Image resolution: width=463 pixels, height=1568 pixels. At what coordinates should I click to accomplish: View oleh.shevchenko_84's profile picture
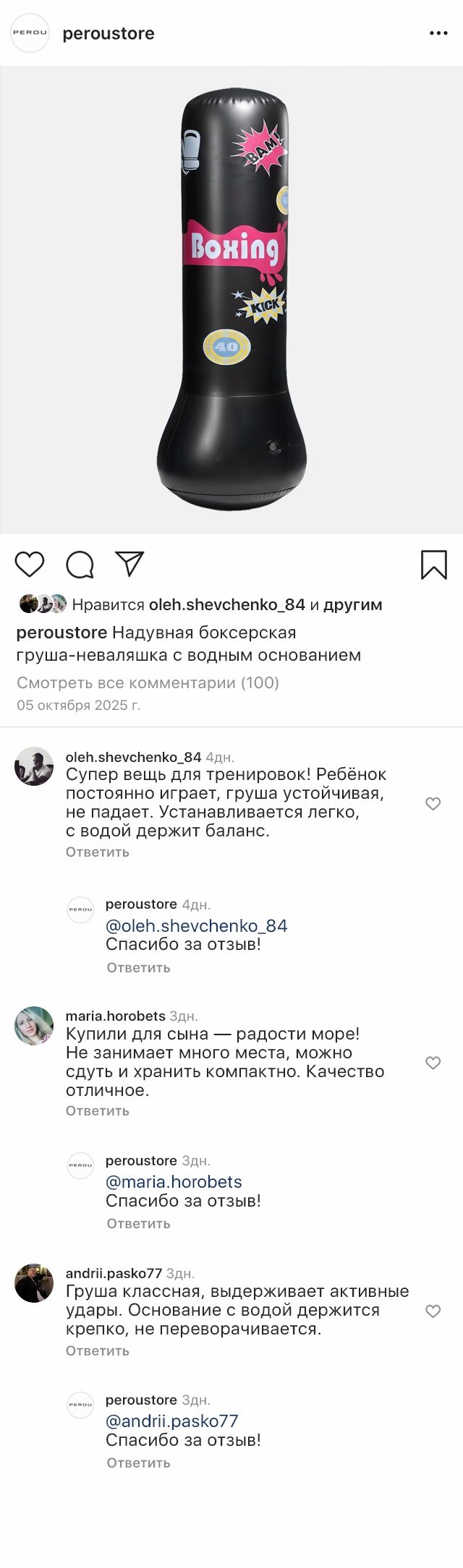[x=34, y=766]
